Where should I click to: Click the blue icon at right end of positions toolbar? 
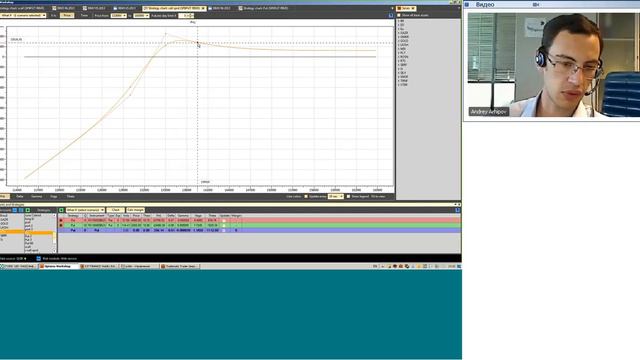pos(458,210)
